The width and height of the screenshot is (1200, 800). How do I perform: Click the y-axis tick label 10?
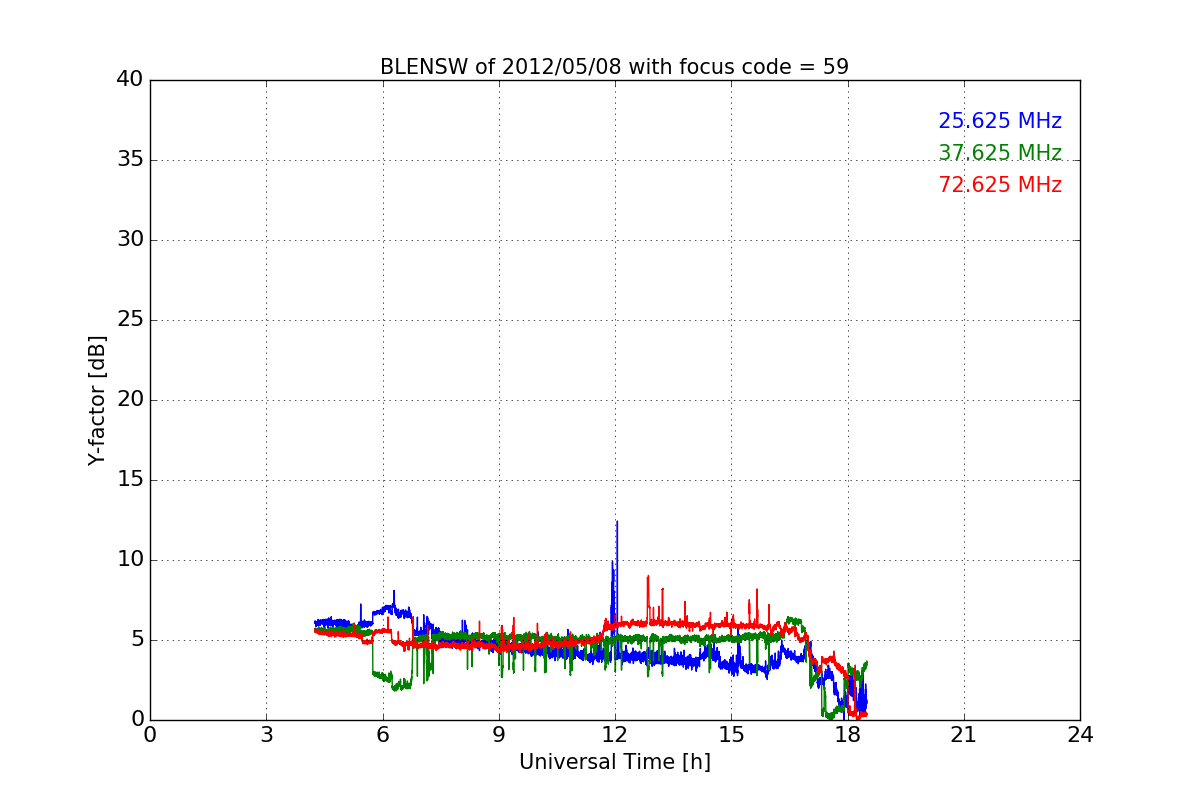130,560
